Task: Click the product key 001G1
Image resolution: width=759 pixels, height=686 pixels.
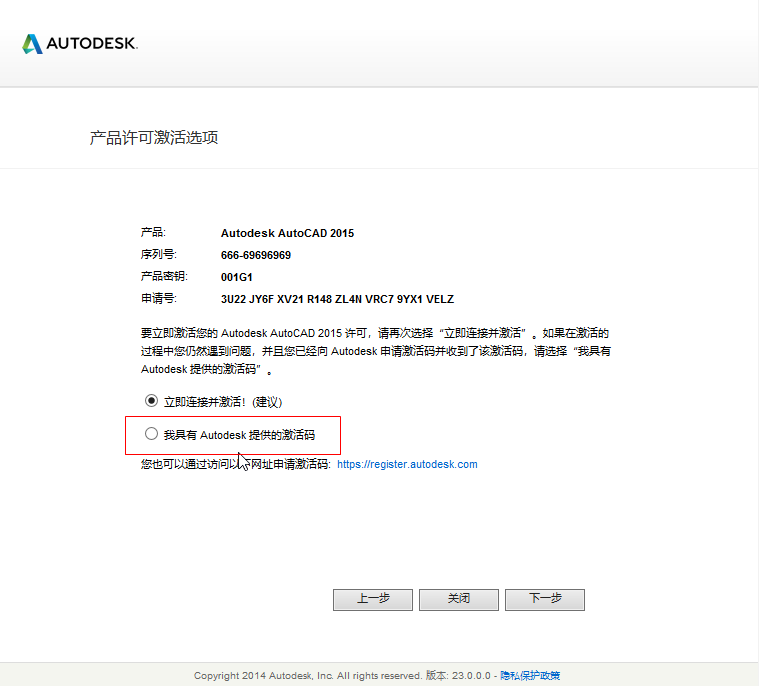Action: point(237,277)
